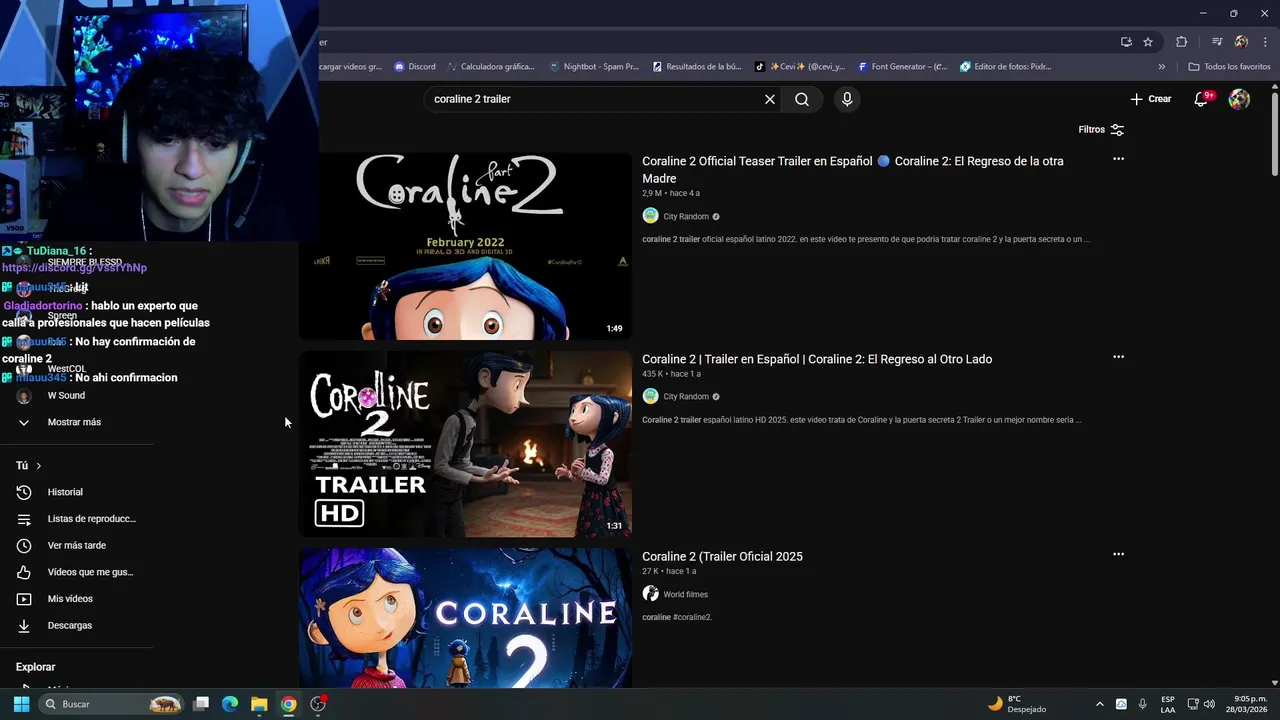Image resolution: width=1280 pixels, height=720 pixels.
Task: Open the Chrome profile avatar
Action: pyautogui.click(x=1241, y=42)
